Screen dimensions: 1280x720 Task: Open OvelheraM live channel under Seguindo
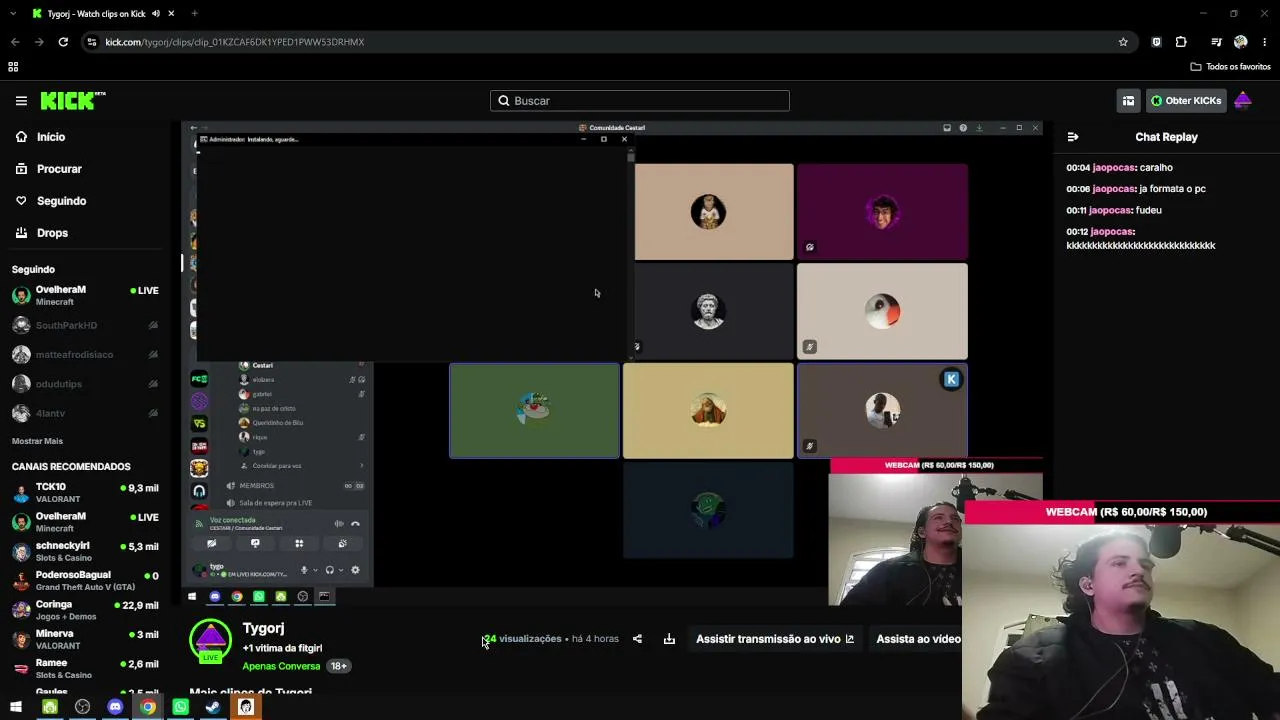(86, 295)
